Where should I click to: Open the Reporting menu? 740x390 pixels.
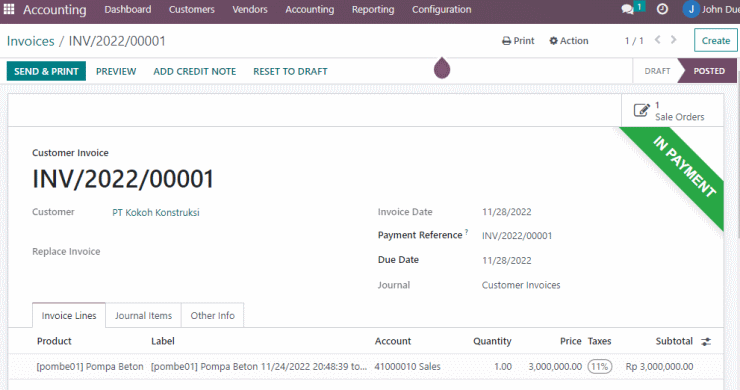pyautogui.click(x=373, y=9)
